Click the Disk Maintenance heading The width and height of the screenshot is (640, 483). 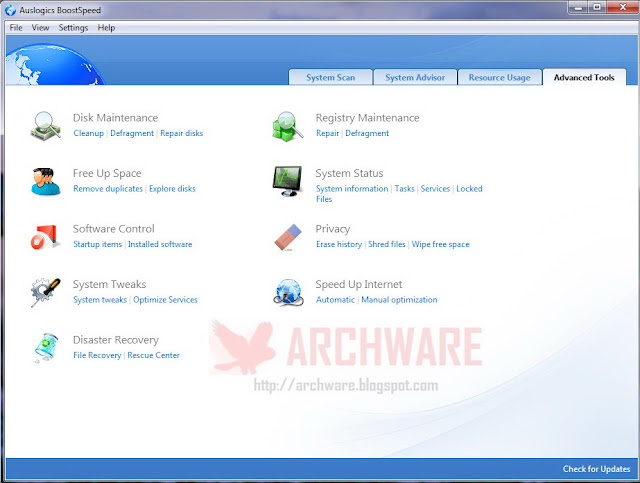(116, 118)
